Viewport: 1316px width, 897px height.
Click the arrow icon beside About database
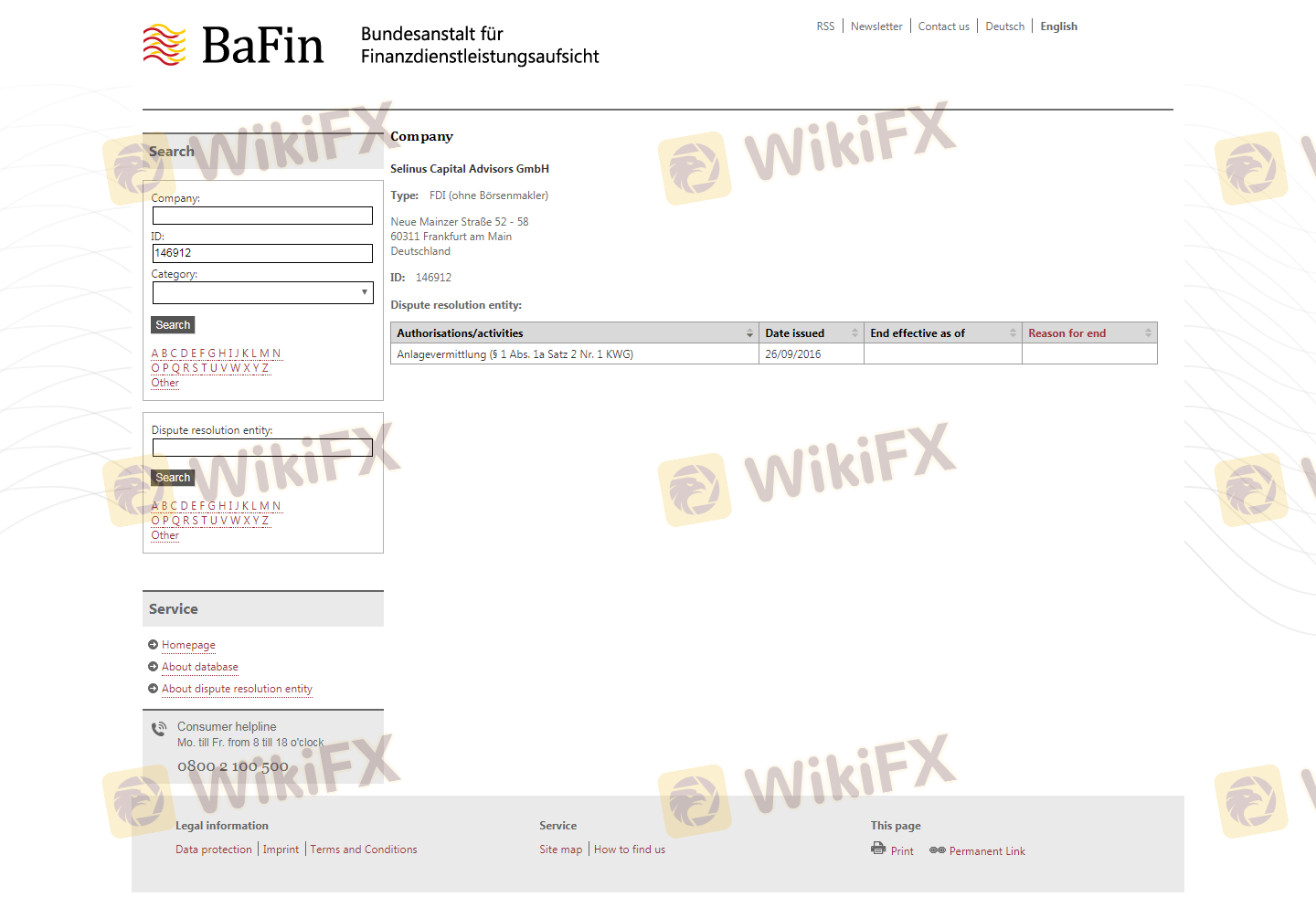[x=154, y=667]
